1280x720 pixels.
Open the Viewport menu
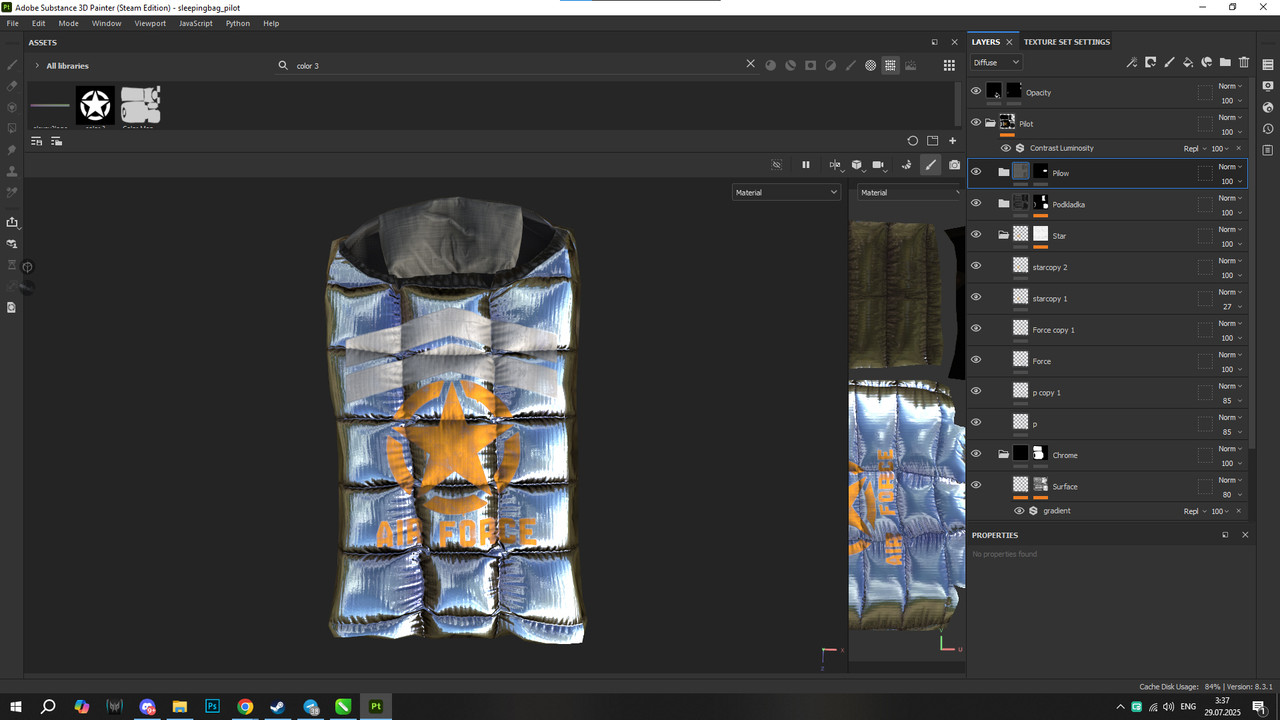click(x=150, y=23)
